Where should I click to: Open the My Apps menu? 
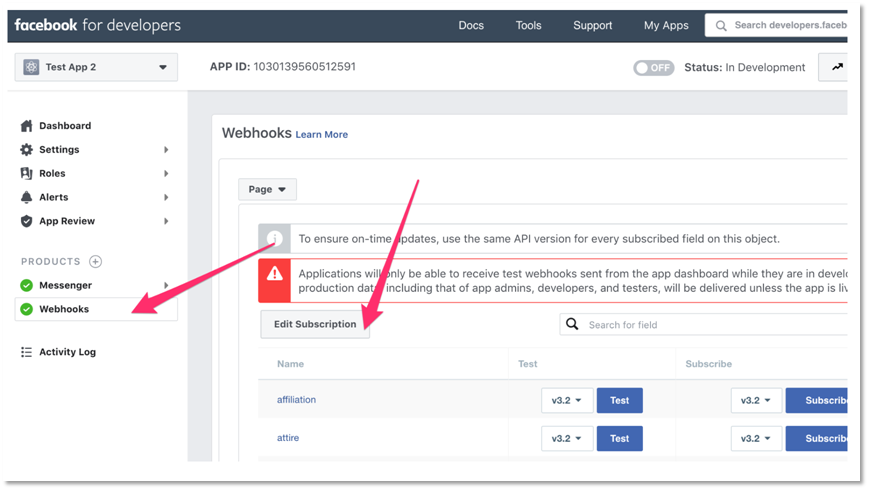pyautogui.click(x=666, y=25)
